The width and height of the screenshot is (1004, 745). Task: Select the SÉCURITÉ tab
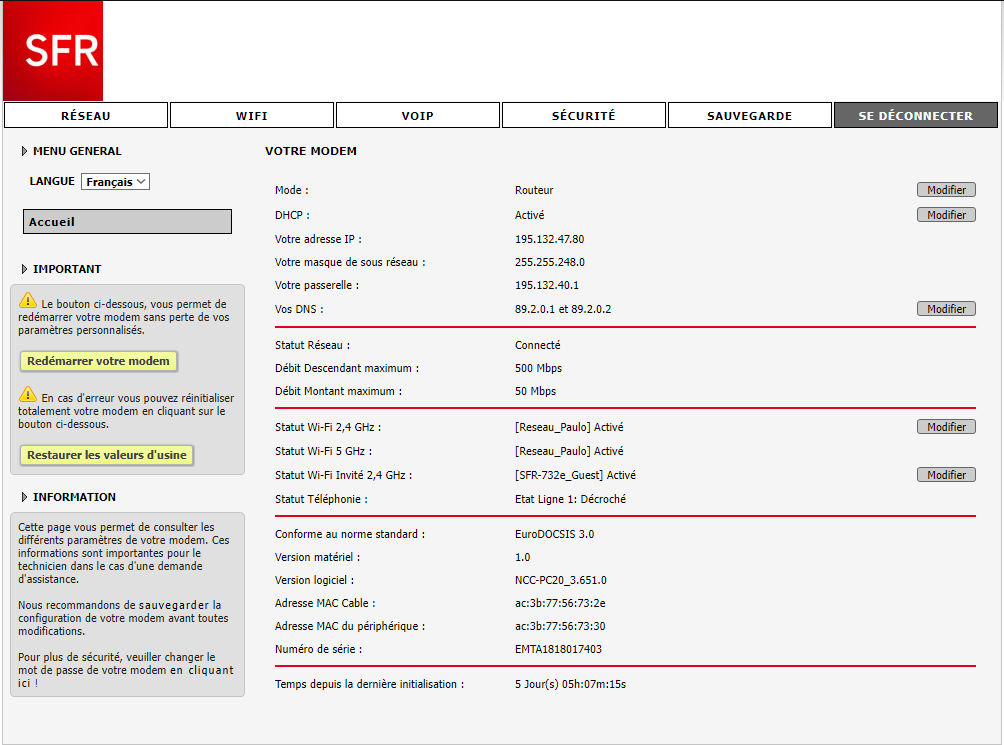584,116
